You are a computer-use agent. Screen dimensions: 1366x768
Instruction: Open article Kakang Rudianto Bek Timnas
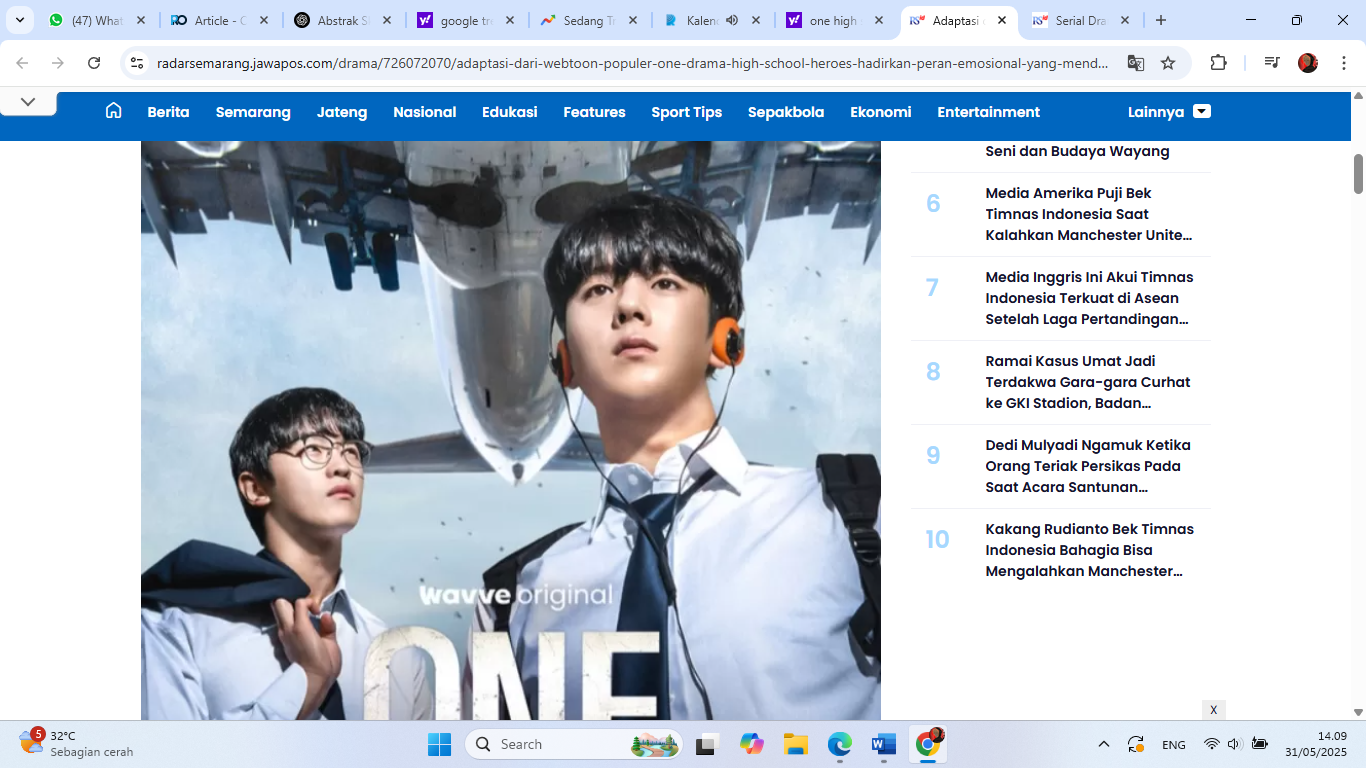(1090, 550)
